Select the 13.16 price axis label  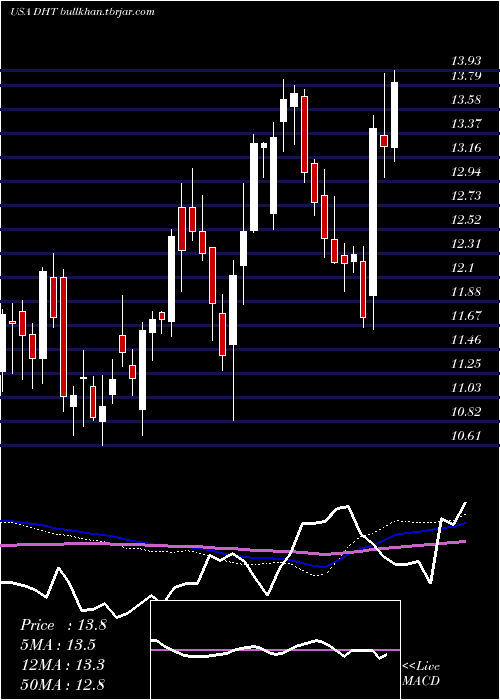[466, 148]
